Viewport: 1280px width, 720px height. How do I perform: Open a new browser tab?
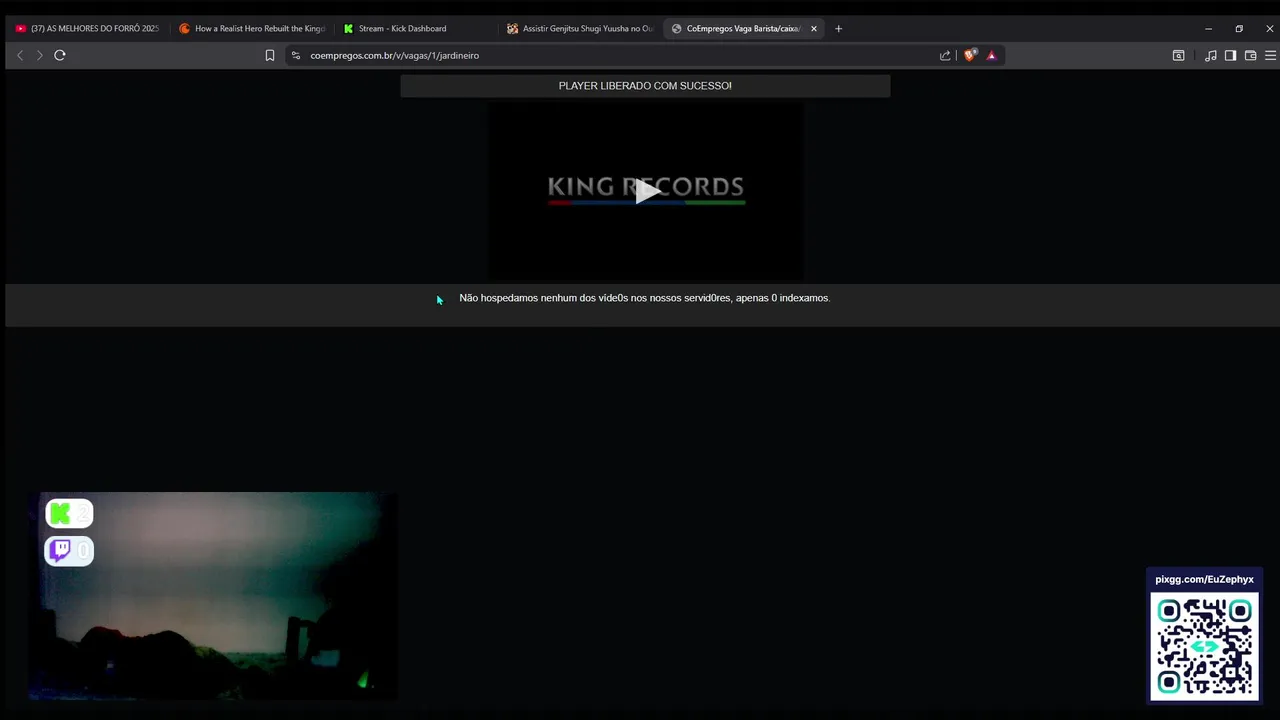(838, 28)
